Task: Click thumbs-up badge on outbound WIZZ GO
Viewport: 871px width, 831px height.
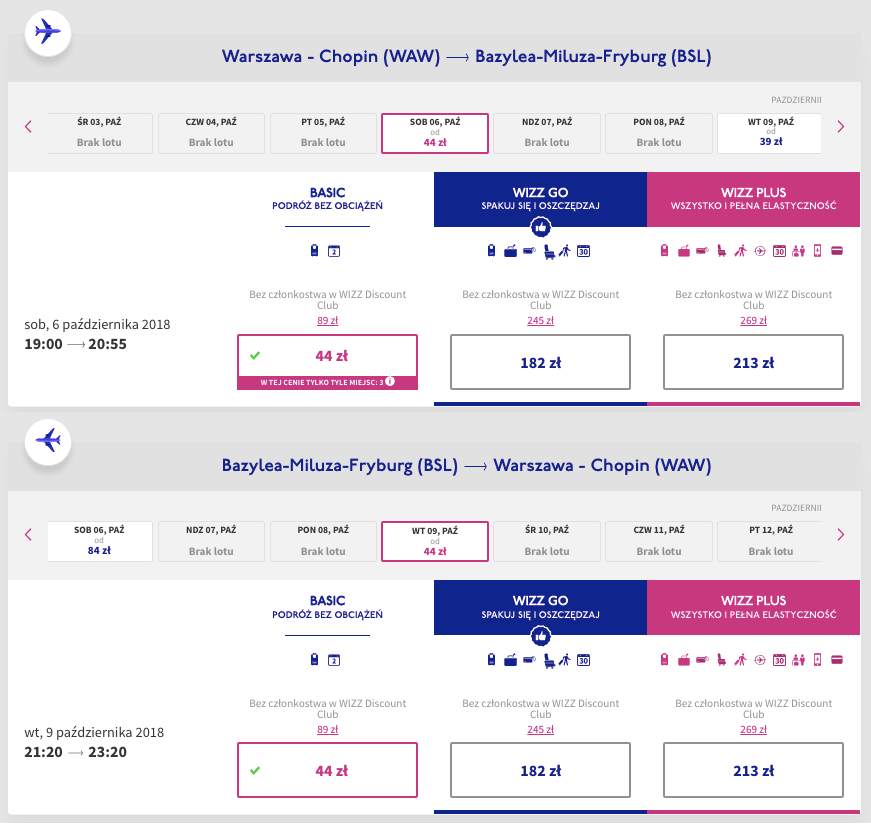Action: coord(540,227)
